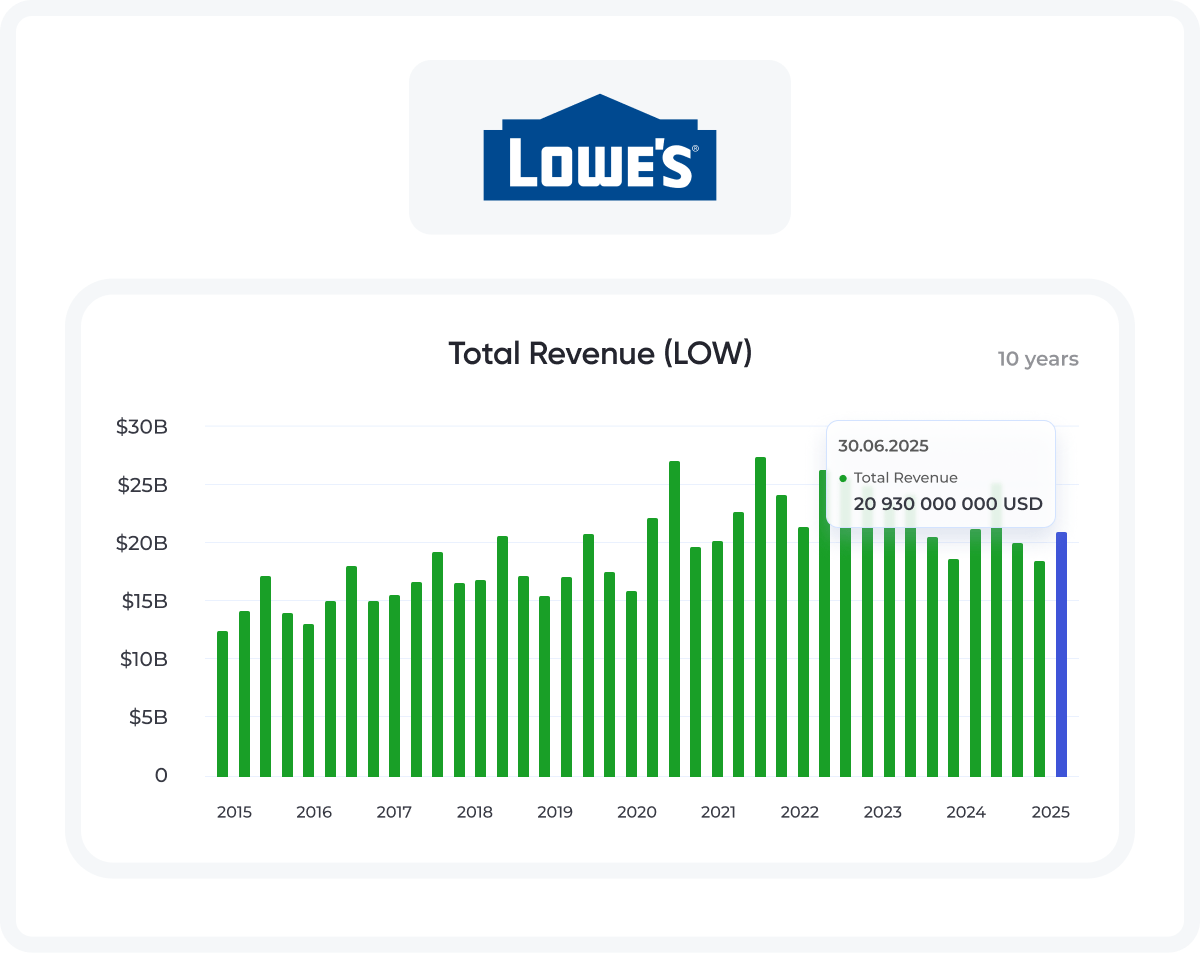Click the '0' axis label
This screenshot has width=1200, height=953.
[161, 775]
